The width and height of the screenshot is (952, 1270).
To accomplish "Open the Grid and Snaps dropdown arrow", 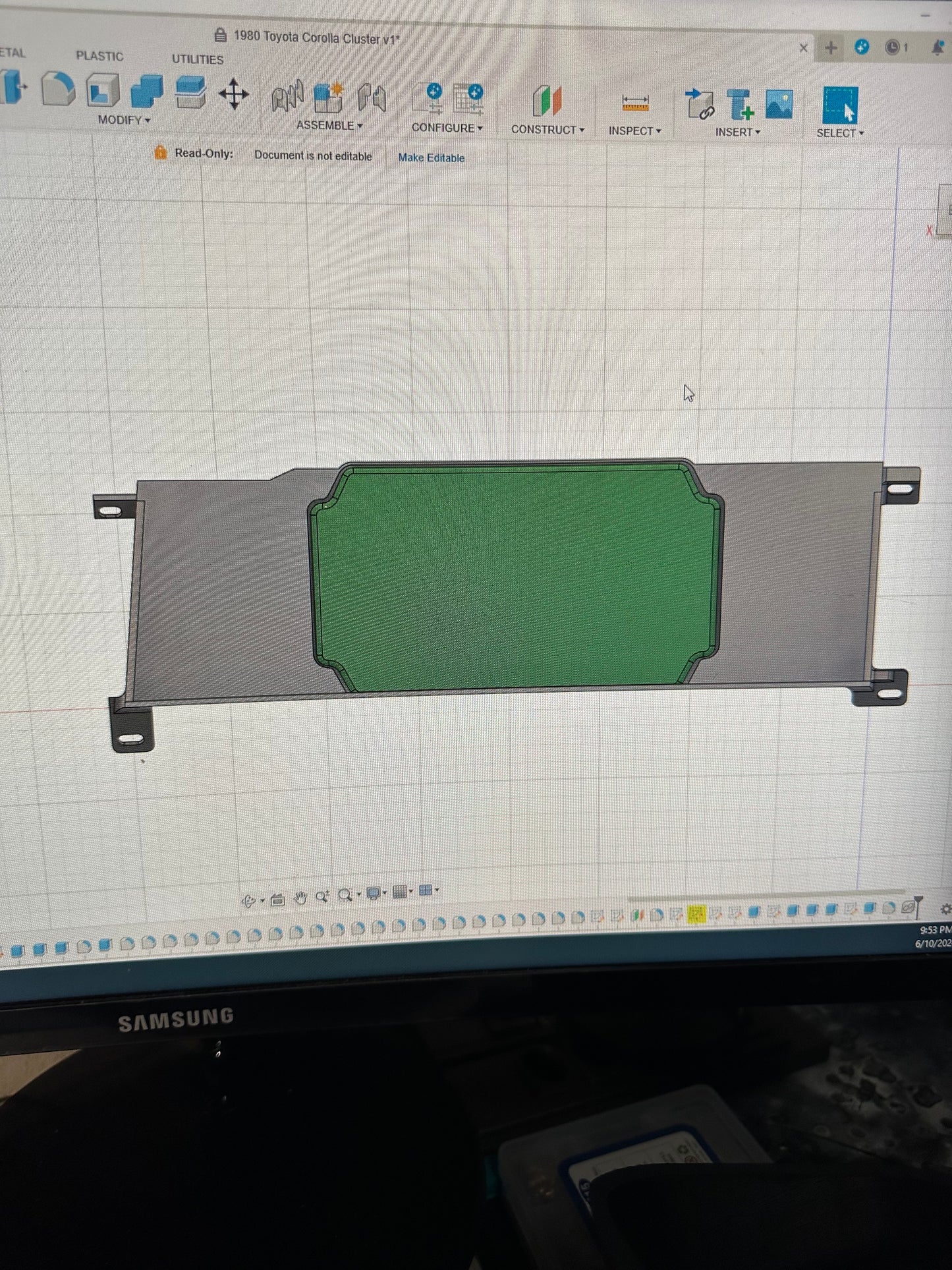I will point(411,892).
